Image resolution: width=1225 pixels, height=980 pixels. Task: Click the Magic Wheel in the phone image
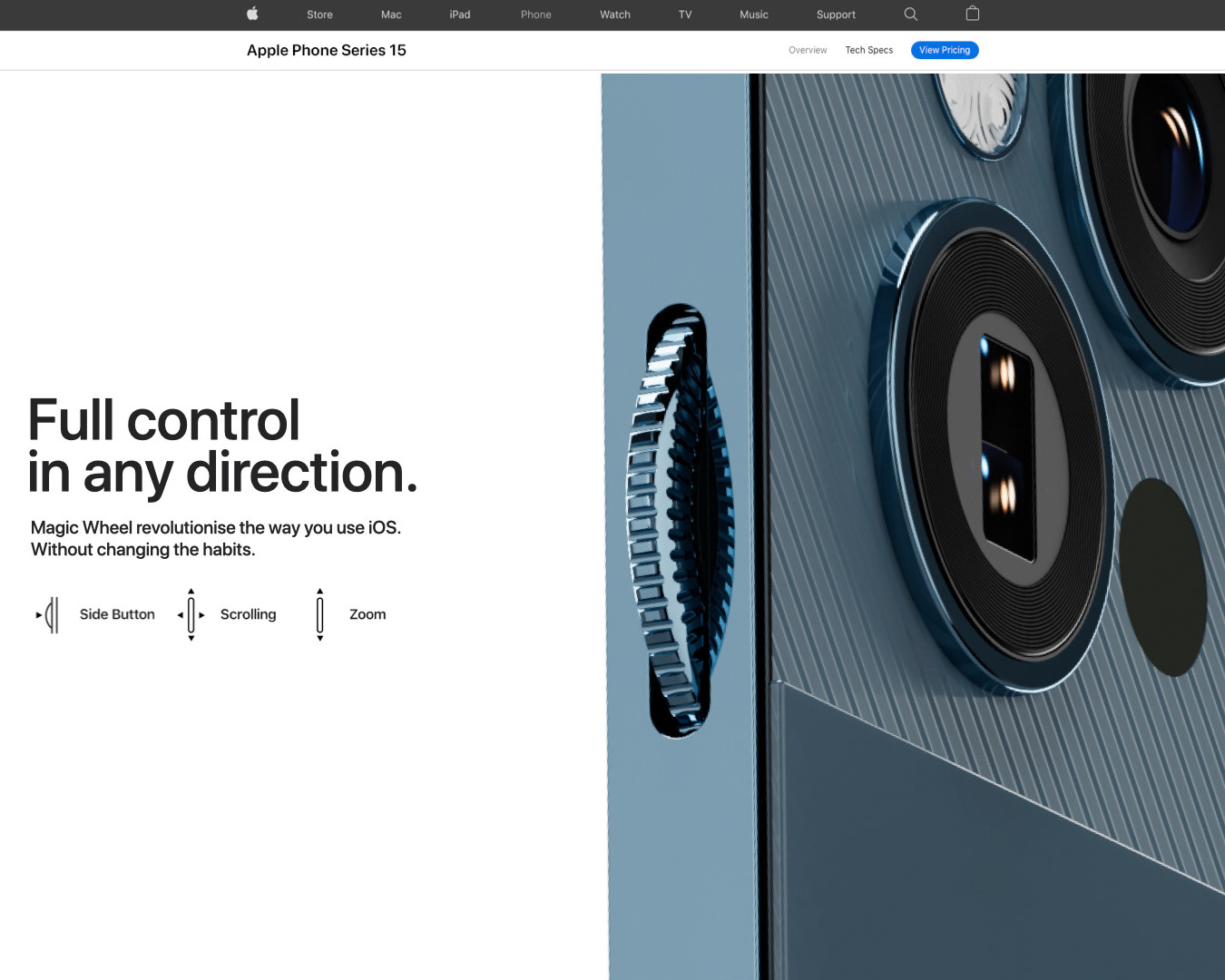[679, 521]
